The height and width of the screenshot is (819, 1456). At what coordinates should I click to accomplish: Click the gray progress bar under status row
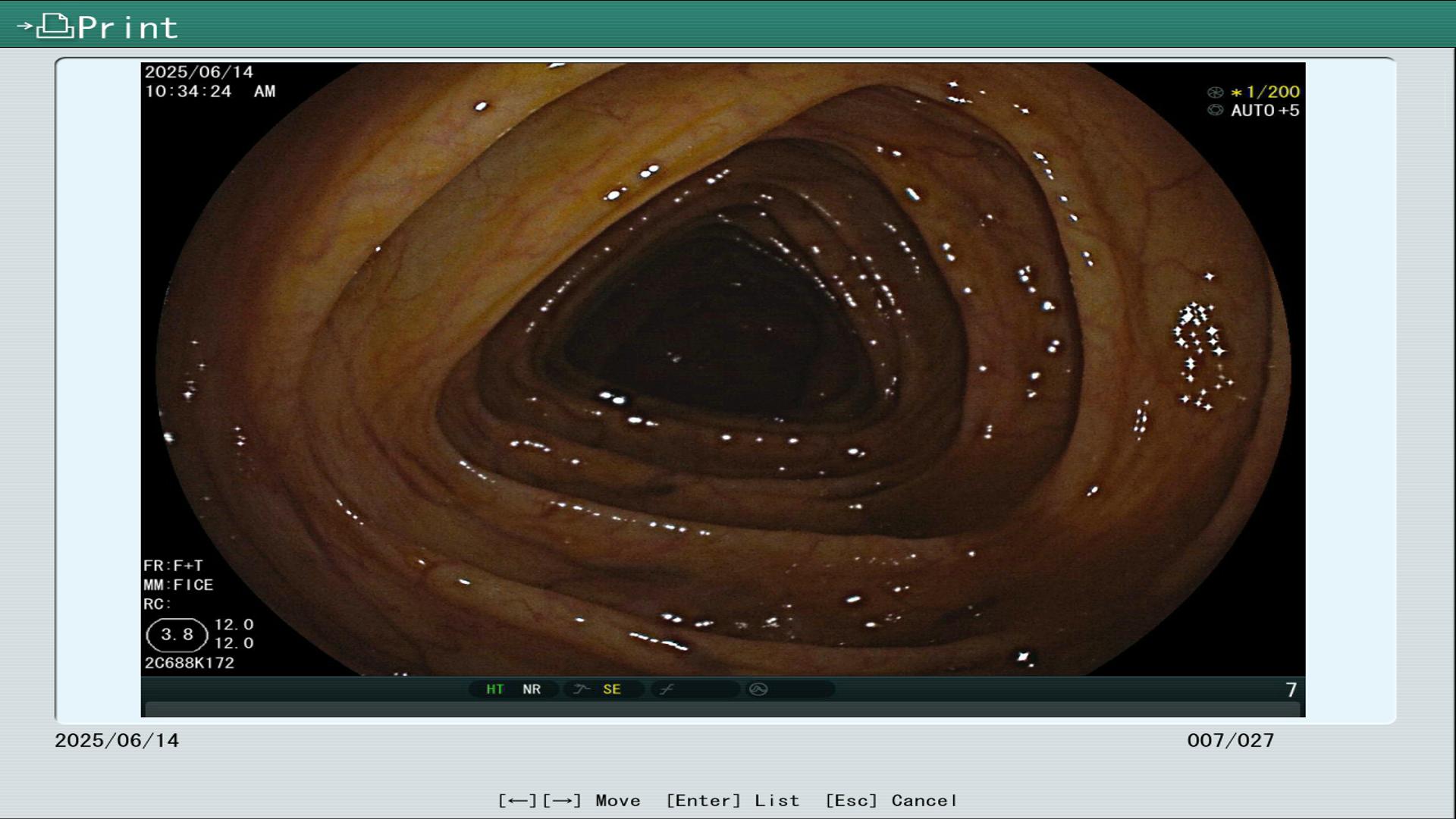coord(722,709)
